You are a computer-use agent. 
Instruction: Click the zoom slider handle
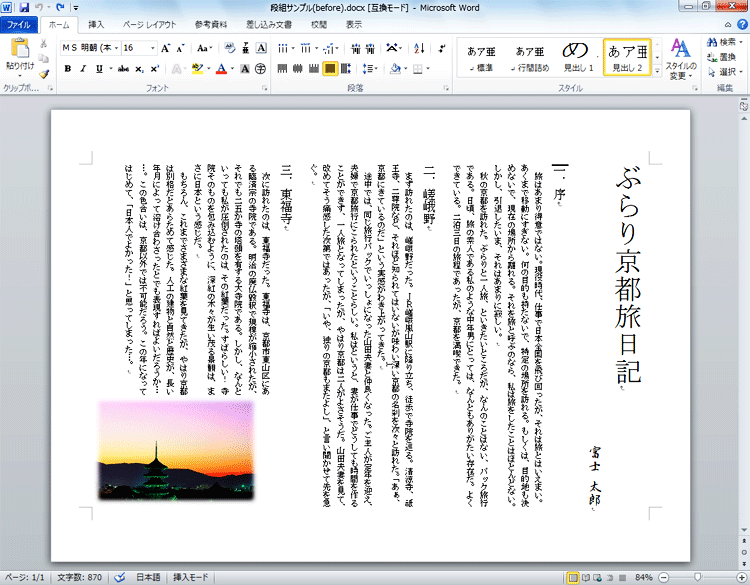coord(698,577)
